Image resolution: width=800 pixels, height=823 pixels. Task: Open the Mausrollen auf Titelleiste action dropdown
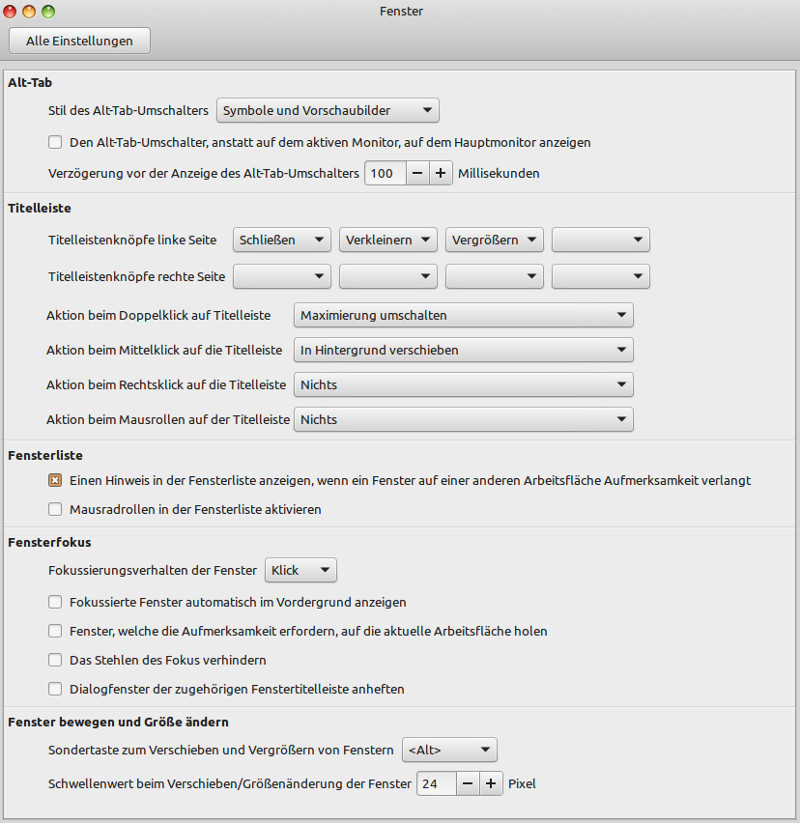coord(464,419)
